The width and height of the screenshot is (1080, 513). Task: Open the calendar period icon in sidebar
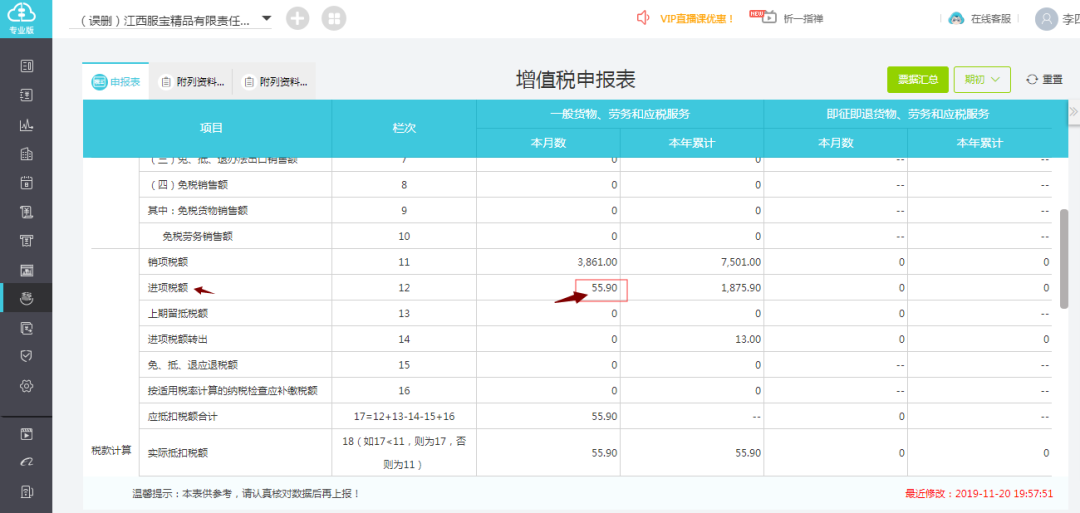(27, 182)
